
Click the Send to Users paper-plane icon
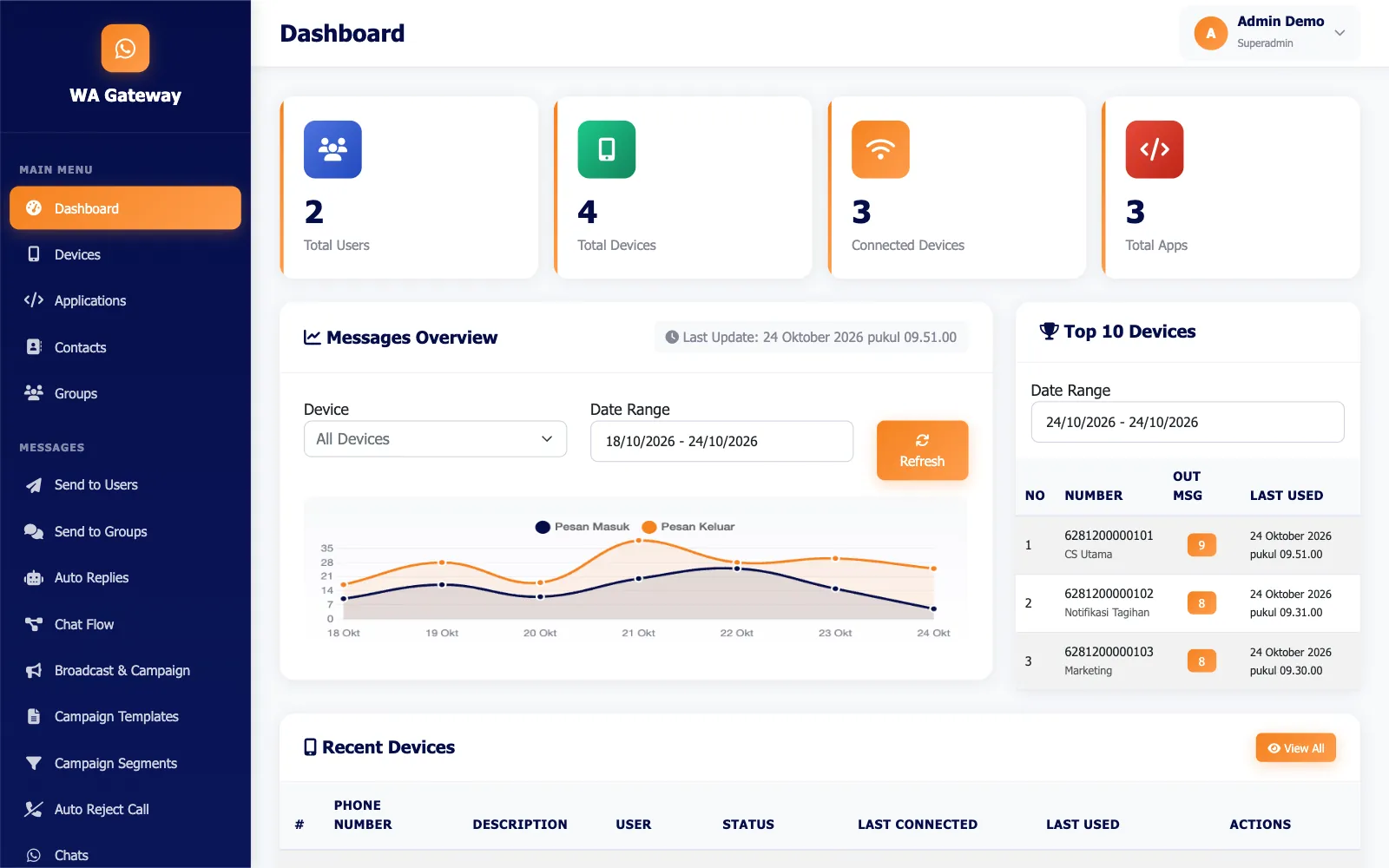tap(34, 485)
